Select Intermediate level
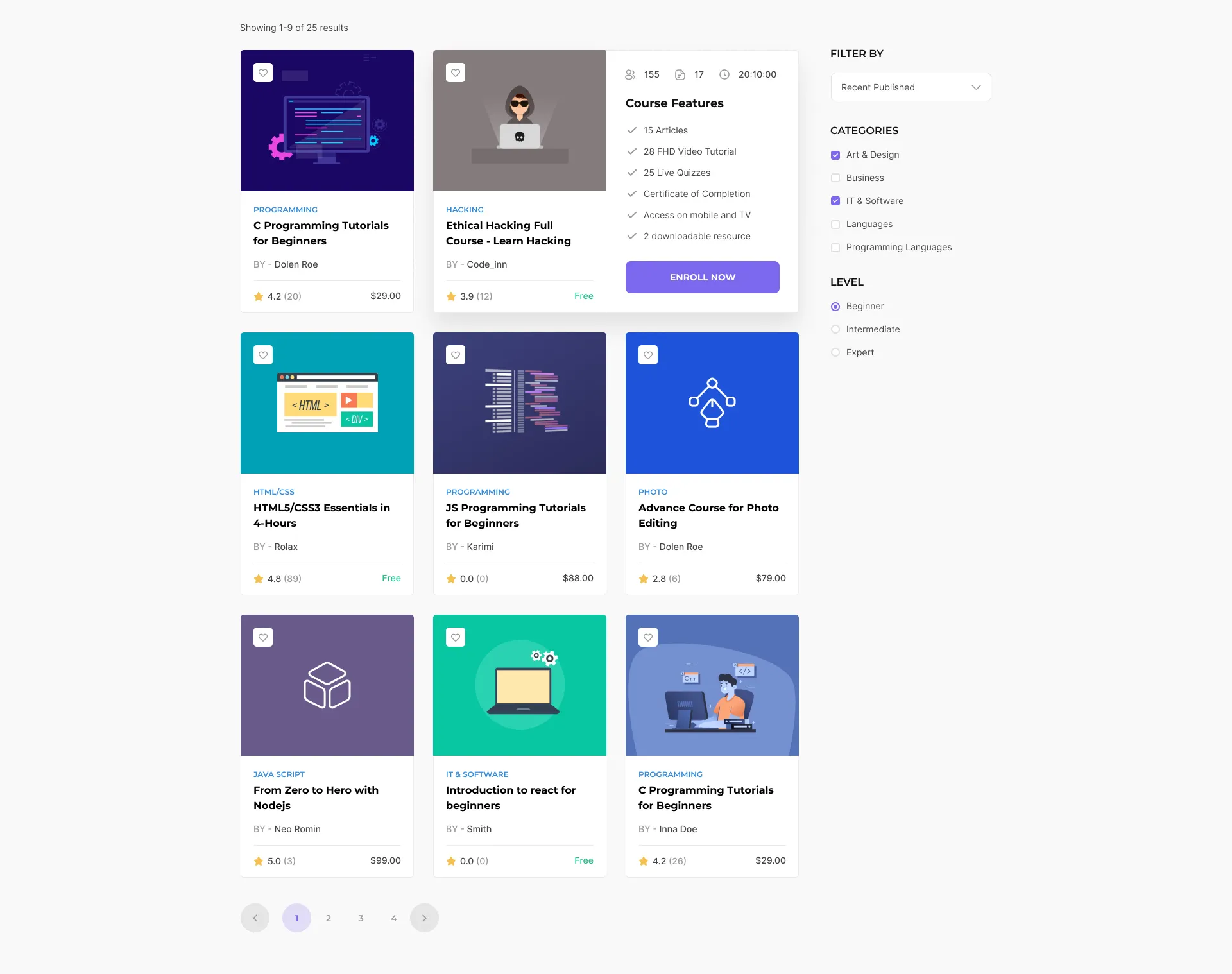 835,330
